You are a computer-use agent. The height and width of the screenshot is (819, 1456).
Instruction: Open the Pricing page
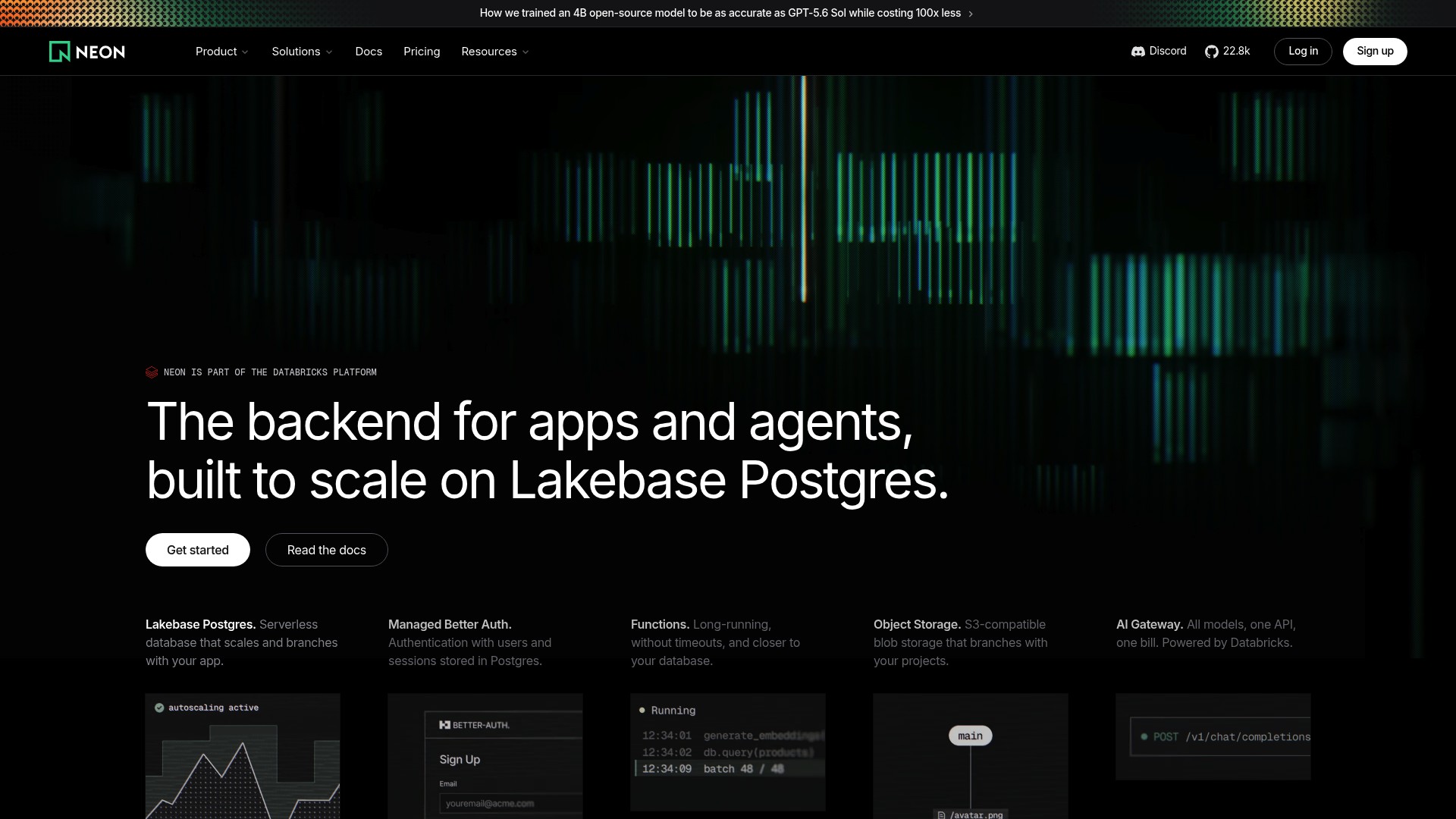point(422,52)
